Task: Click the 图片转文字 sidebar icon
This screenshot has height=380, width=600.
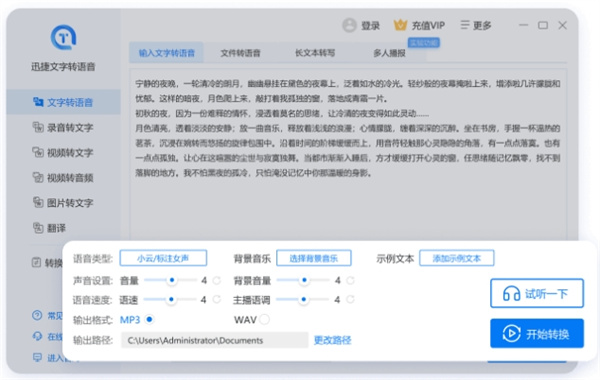Action: coord(38,202)
